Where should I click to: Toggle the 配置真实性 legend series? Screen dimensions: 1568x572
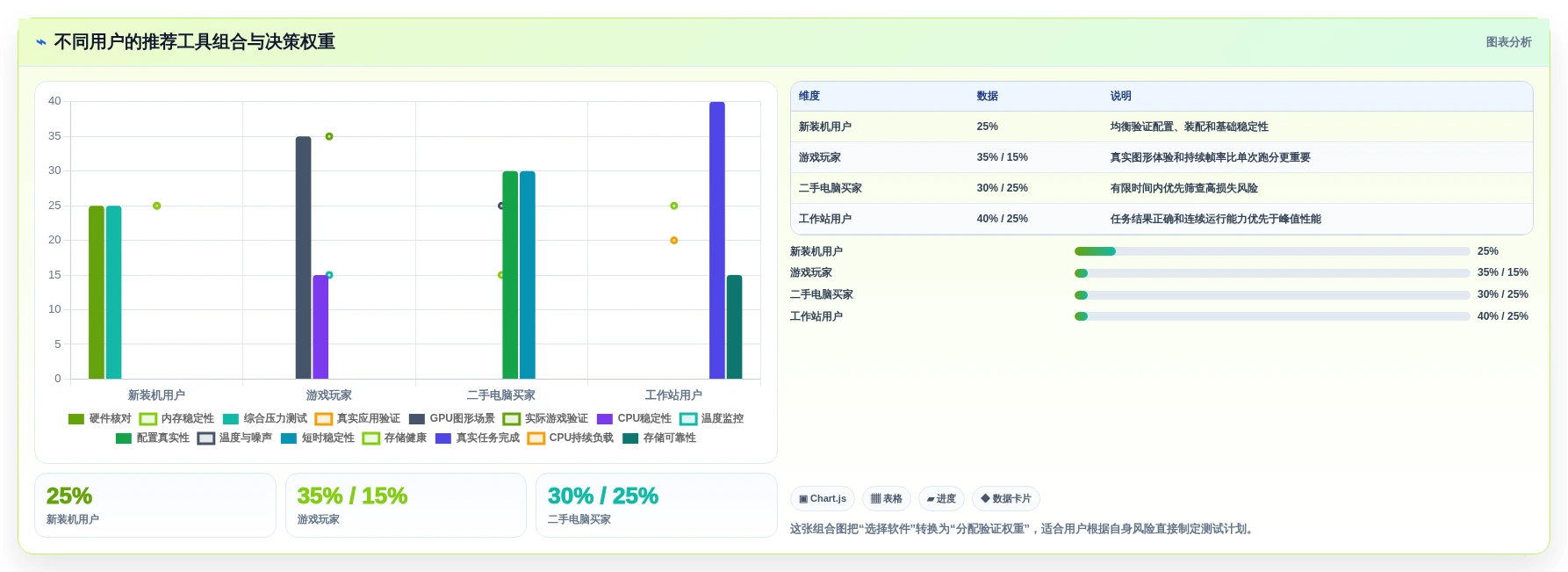point(153,438)
